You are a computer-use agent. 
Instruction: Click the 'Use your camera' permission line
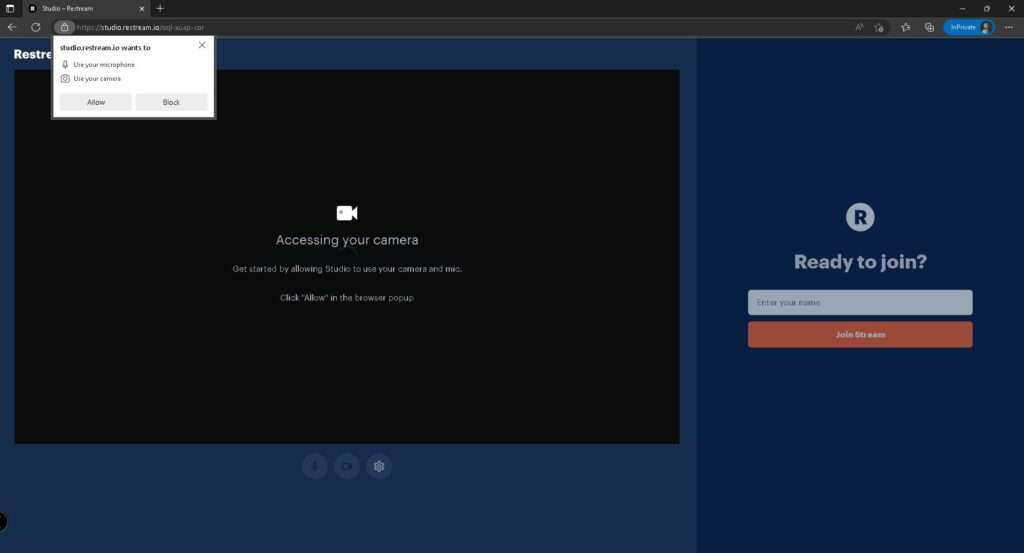[91, 78]
